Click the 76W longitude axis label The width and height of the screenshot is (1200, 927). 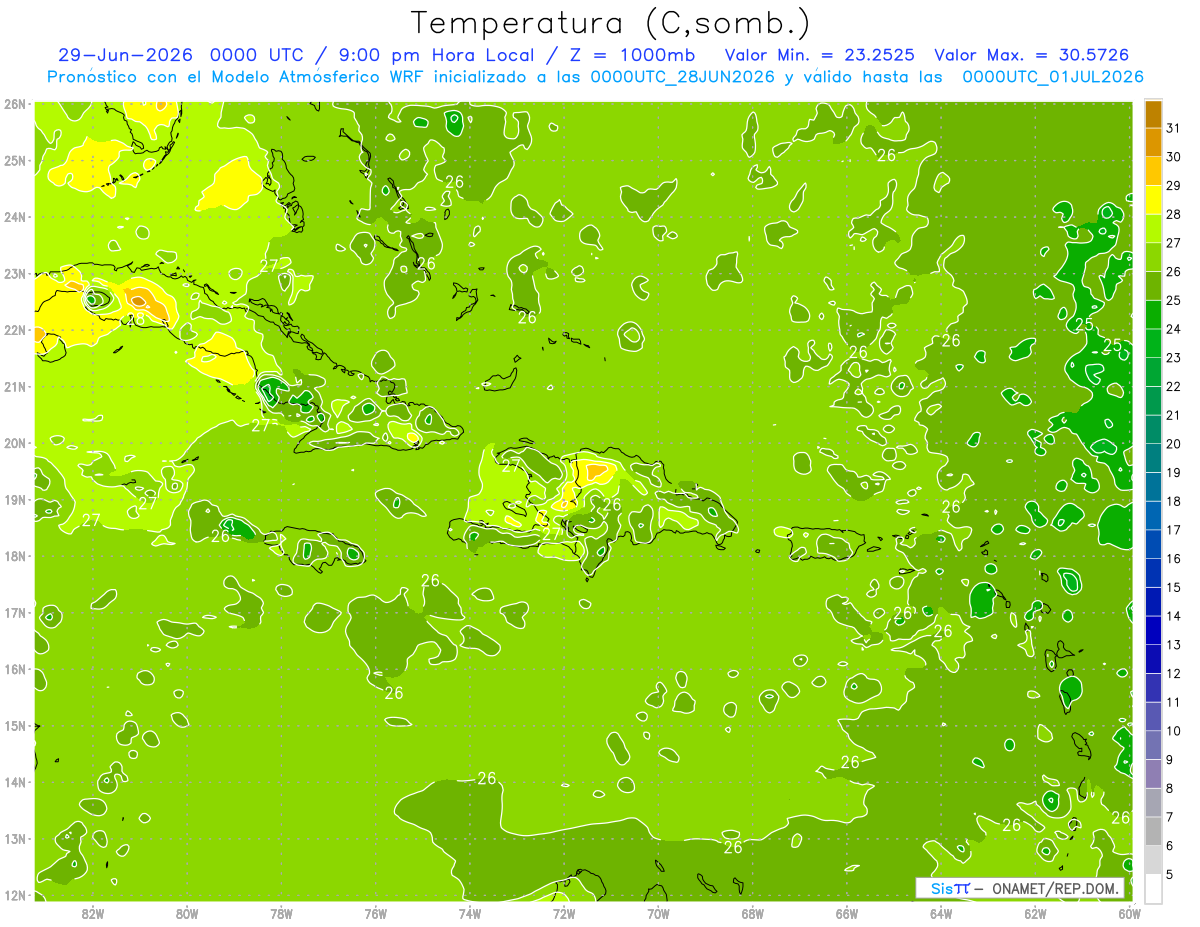click(375, 912)
